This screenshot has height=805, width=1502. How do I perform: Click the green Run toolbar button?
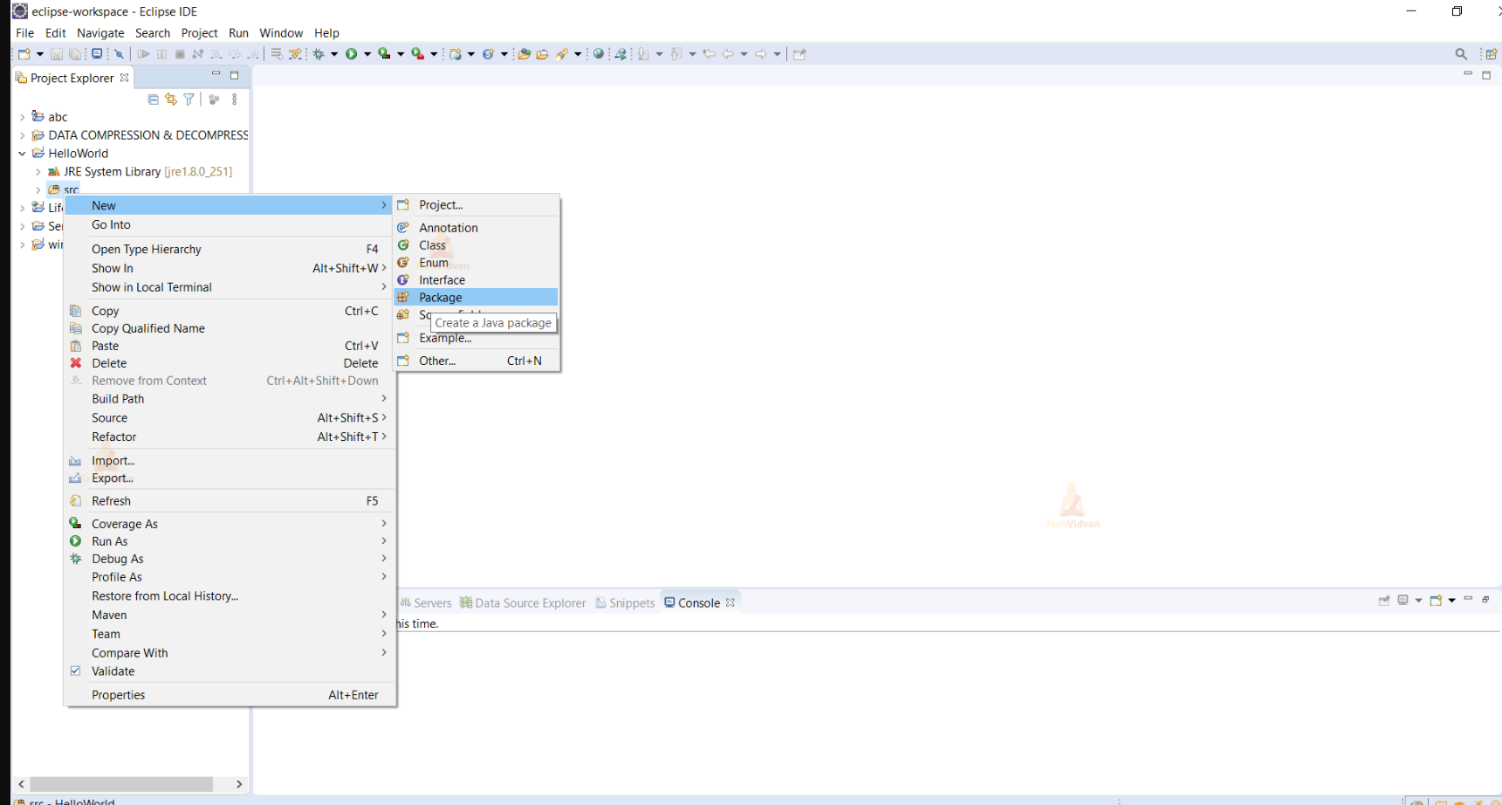(x=351, y=54)
